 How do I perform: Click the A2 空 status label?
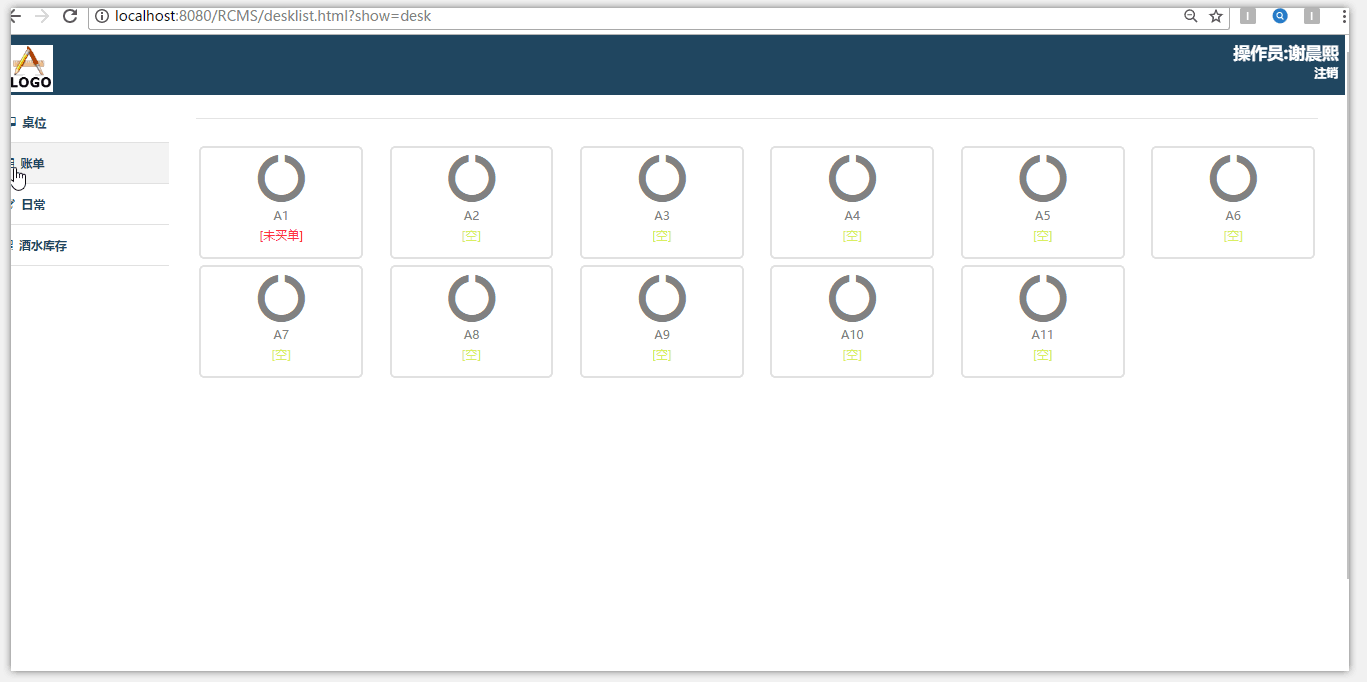click(472, 236)
